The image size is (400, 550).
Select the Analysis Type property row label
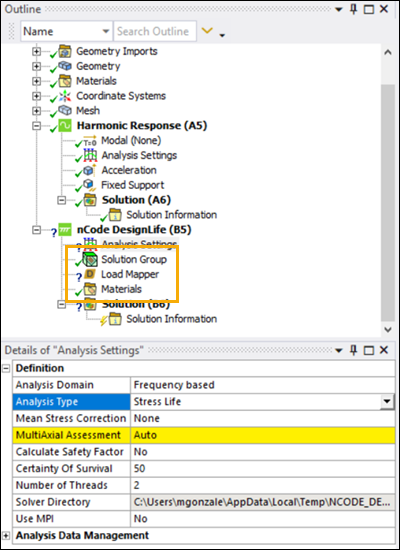coord(72,402)
